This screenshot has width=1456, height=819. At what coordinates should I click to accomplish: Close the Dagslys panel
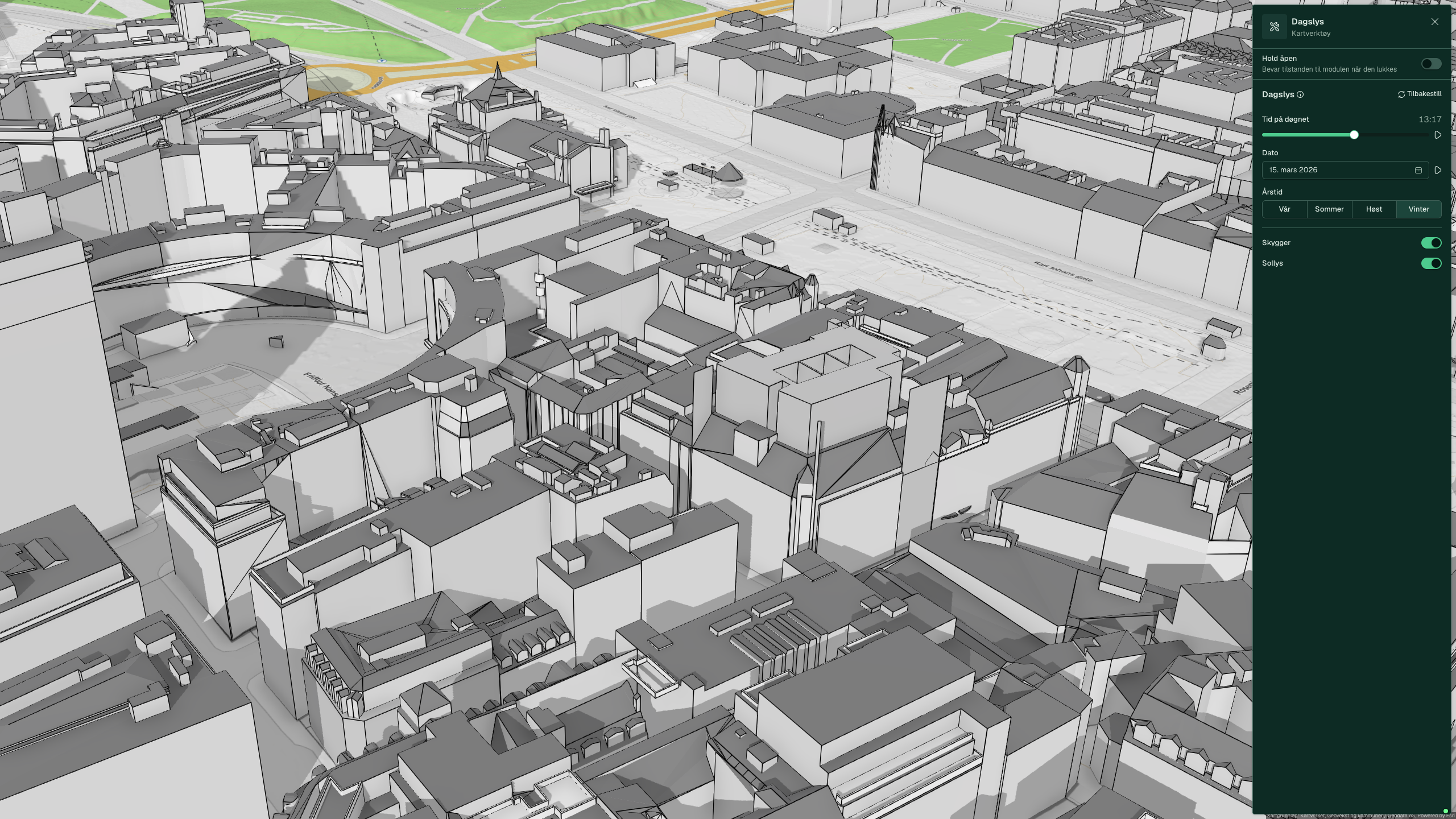[x=1435, y=22]
